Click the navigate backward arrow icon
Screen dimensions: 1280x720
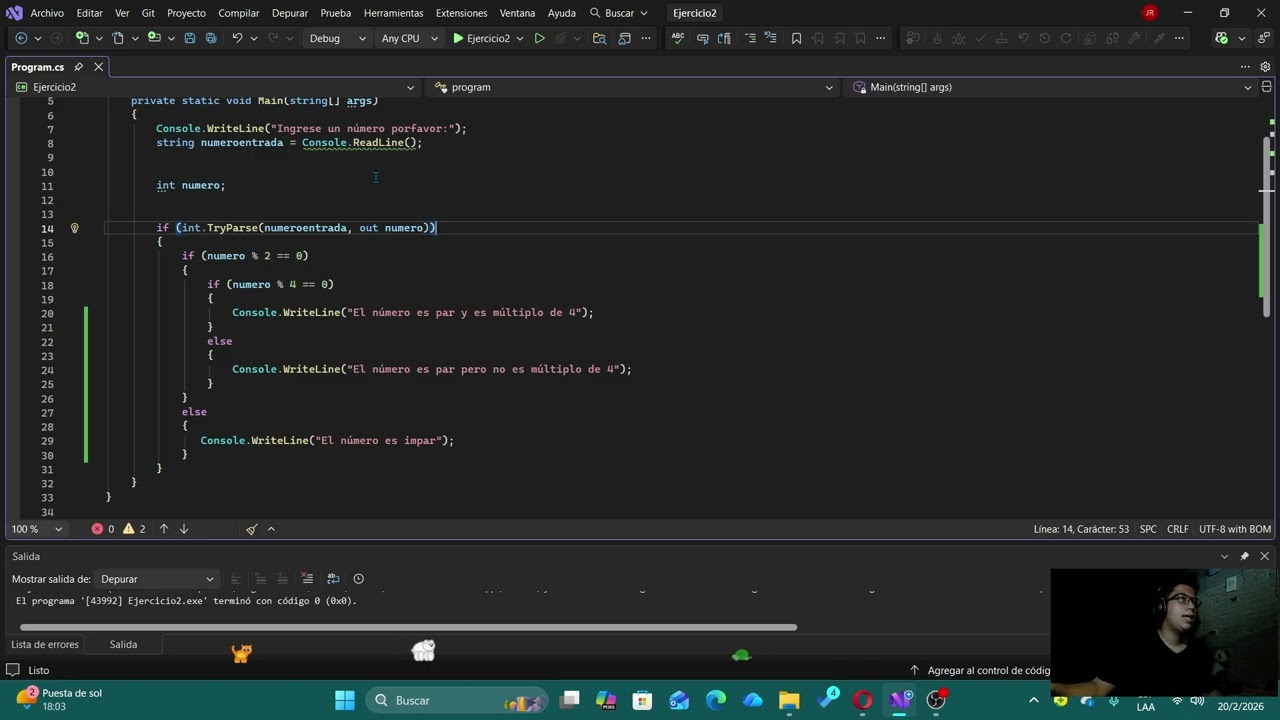(21, 38)
